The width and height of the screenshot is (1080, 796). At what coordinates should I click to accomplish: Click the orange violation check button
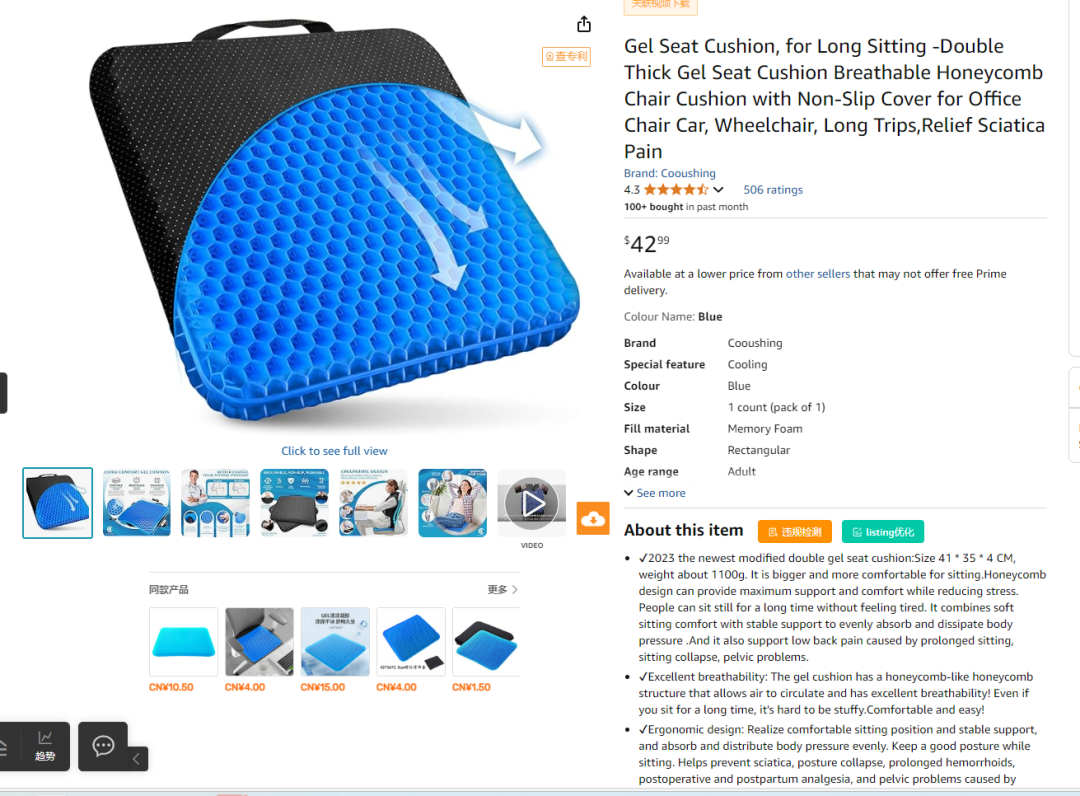(795, 532)
